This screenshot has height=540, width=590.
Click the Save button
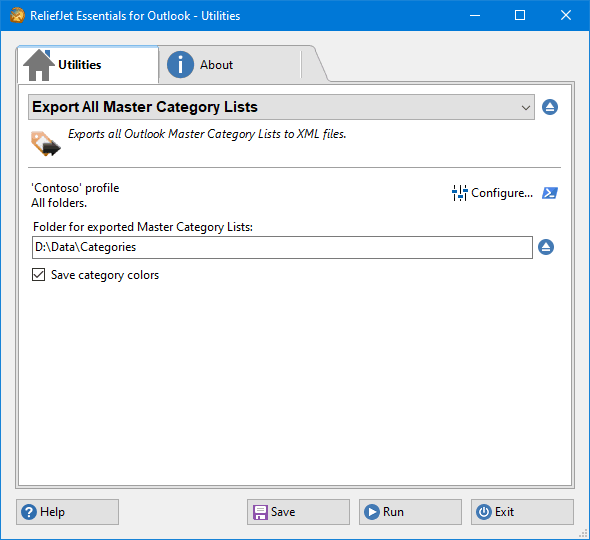point(298,512)
